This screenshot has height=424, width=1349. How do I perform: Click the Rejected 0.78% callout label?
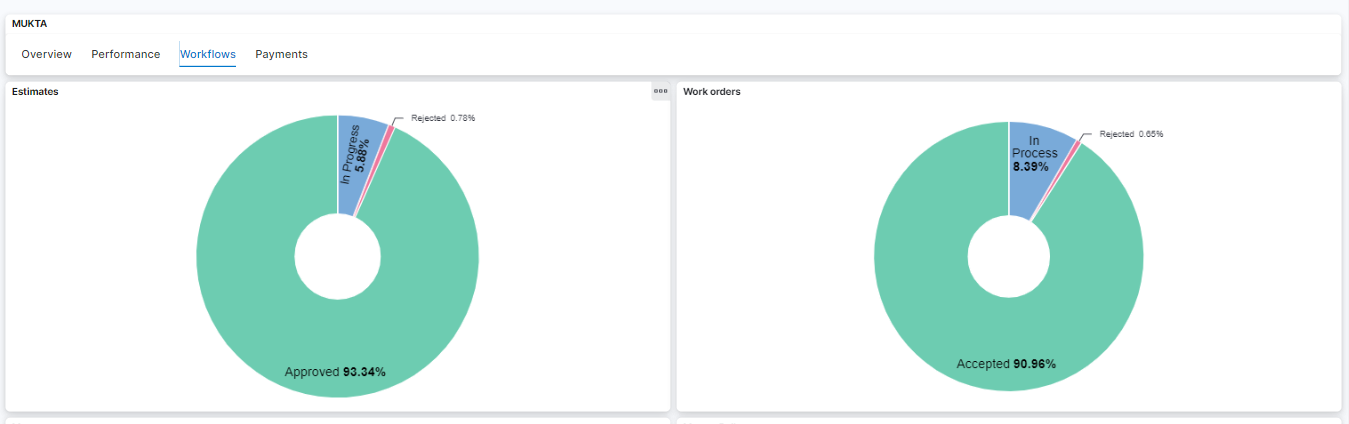point(443,118)
